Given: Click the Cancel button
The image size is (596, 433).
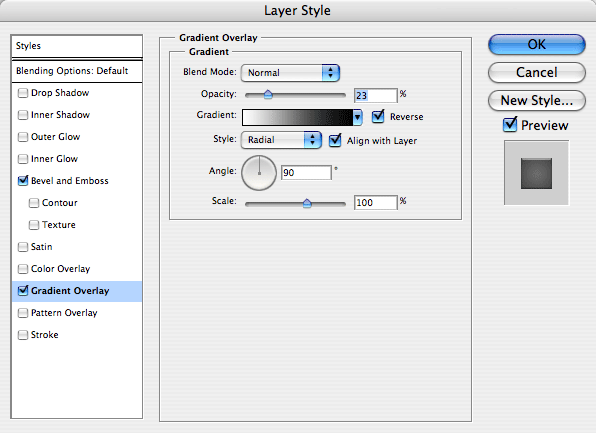Looking at the screenshot, I should (537, 72).
